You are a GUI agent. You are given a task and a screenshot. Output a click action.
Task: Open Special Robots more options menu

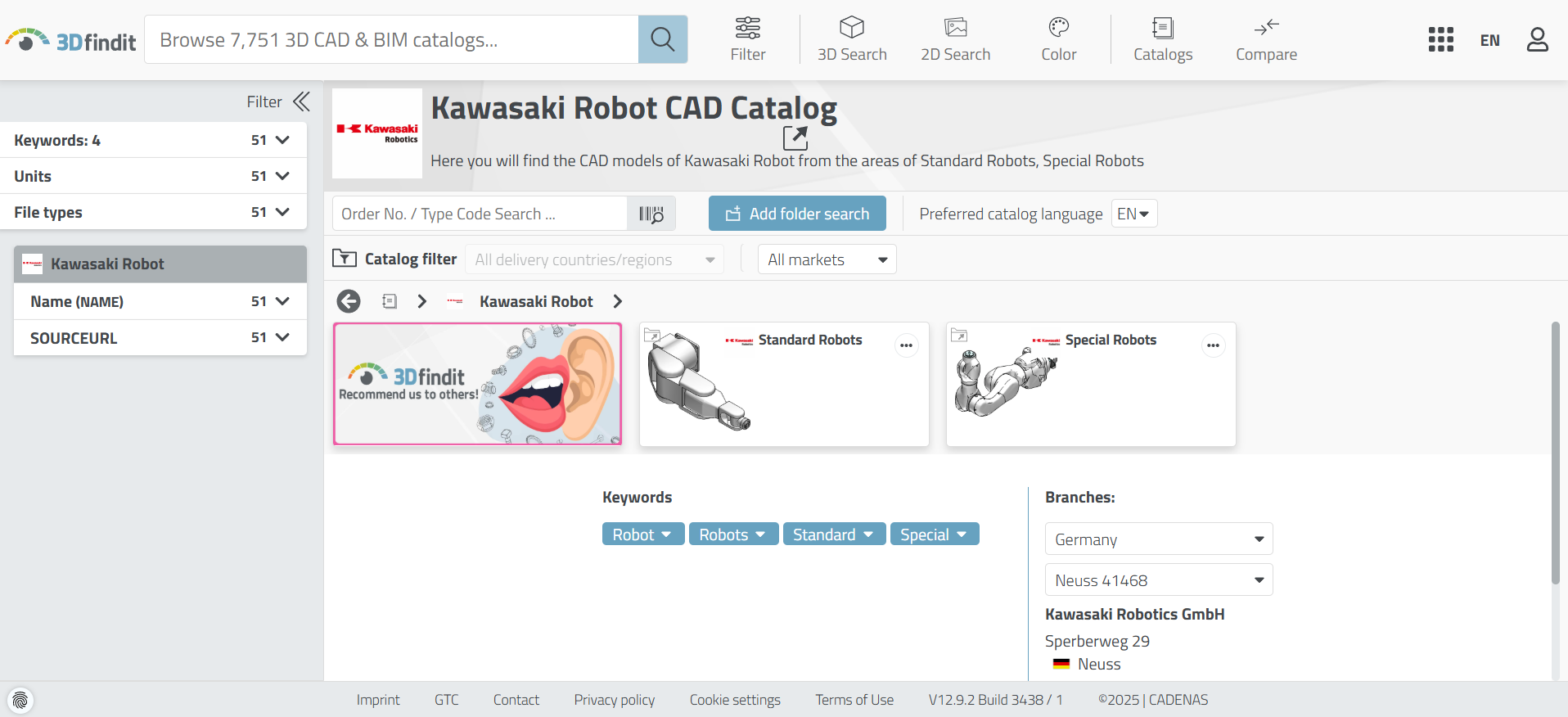1213,345
